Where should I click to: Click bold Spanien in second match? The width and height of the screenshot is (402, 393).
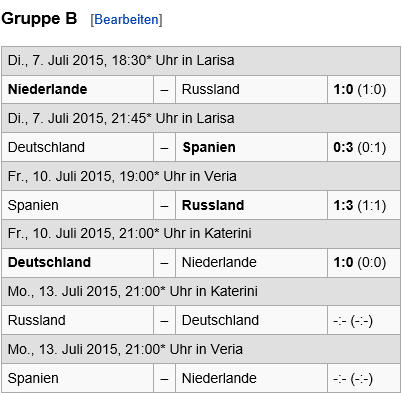[209, 147]
